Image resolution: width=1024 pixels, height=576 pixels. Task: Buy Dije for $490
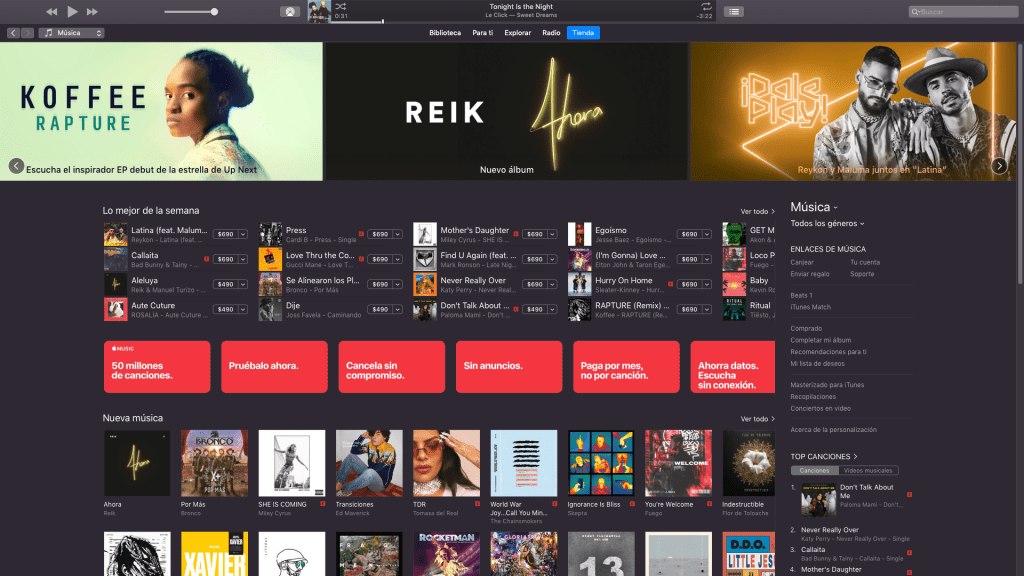pyautogui.click(x=380, y=310)
